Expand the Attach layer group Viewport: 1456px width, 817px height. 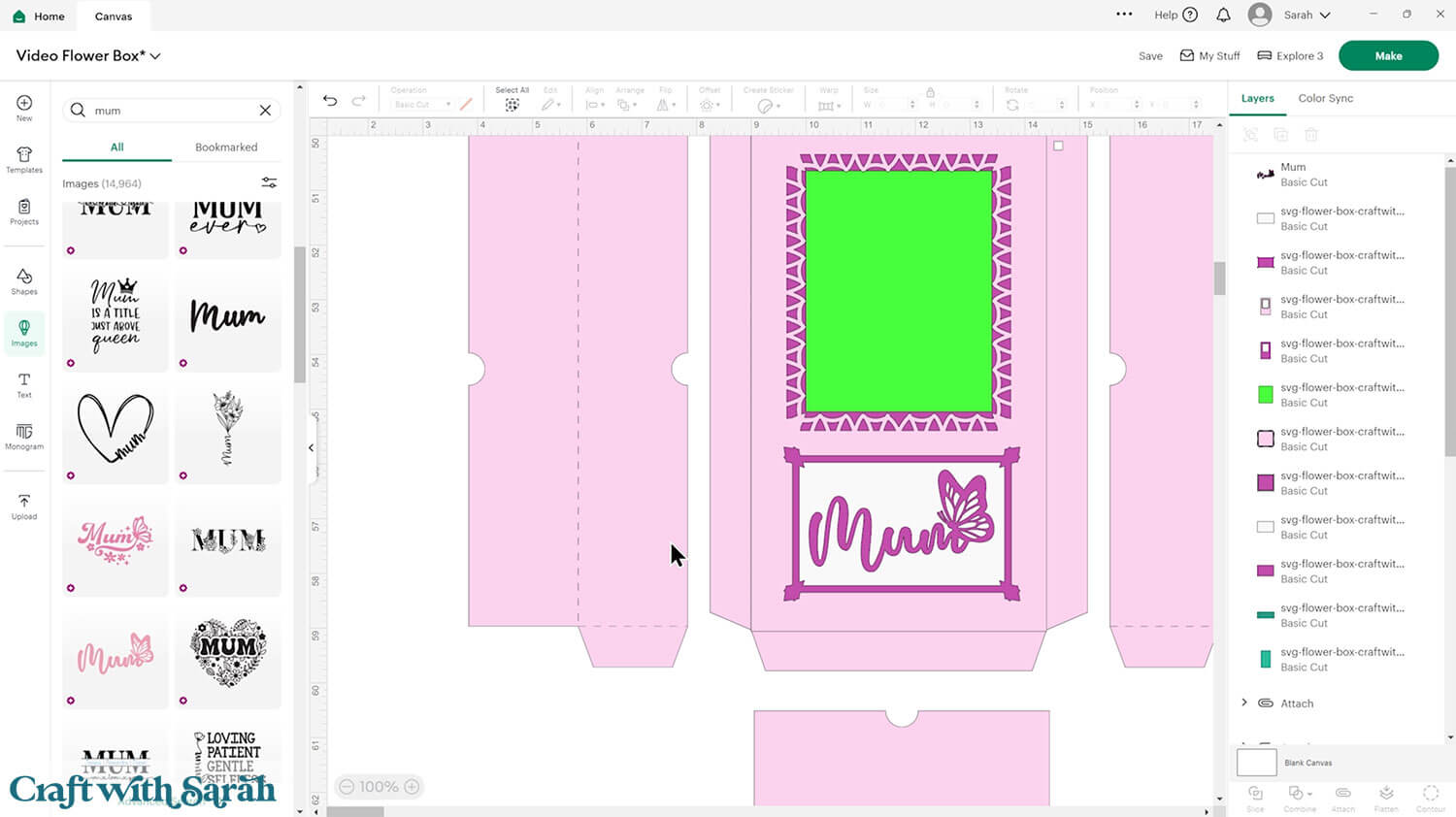point(1244,703)
